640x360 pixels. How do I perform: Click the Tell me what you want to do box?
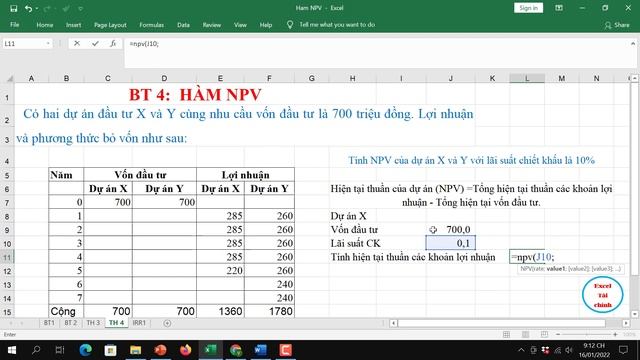point(337,25)
